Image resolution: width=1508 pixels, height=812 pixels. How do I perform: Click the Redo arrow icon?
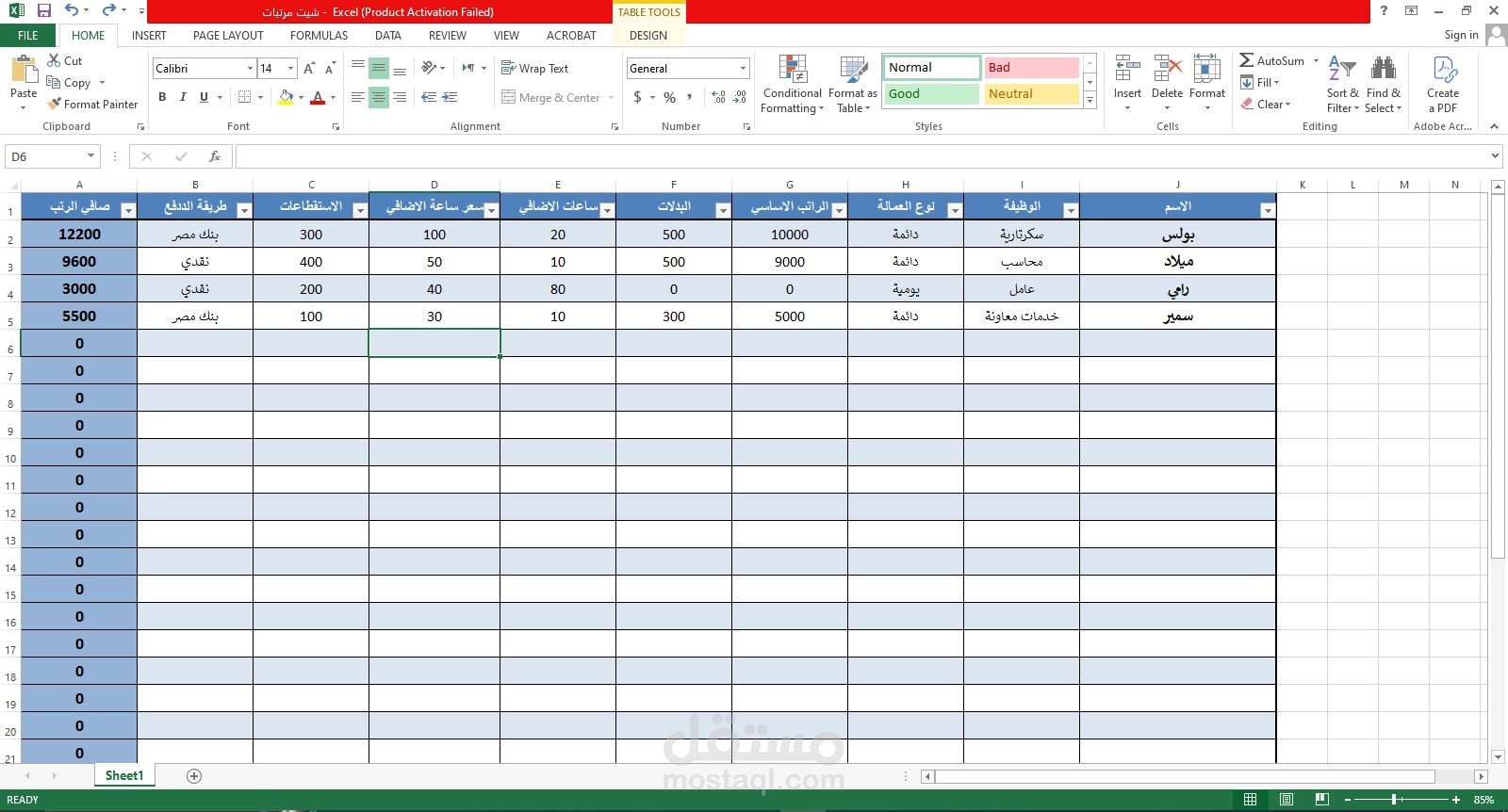coord(108,10)
